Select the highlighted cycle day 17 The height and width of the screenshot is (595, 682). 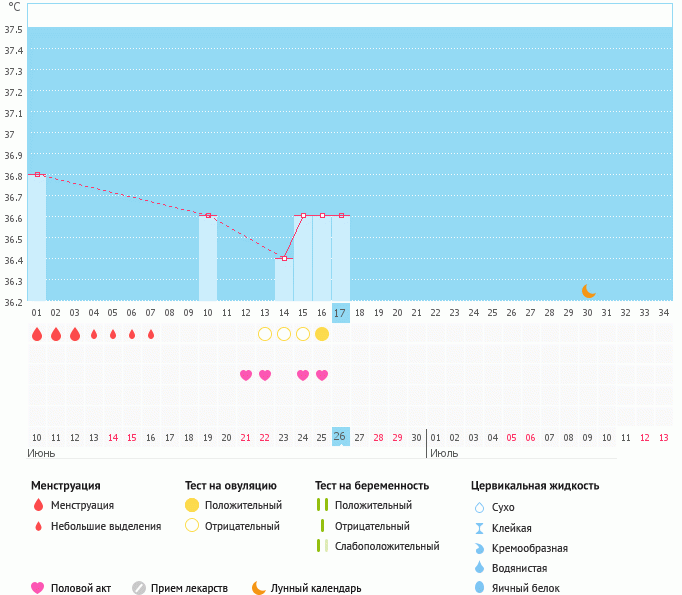pos(340,313)
